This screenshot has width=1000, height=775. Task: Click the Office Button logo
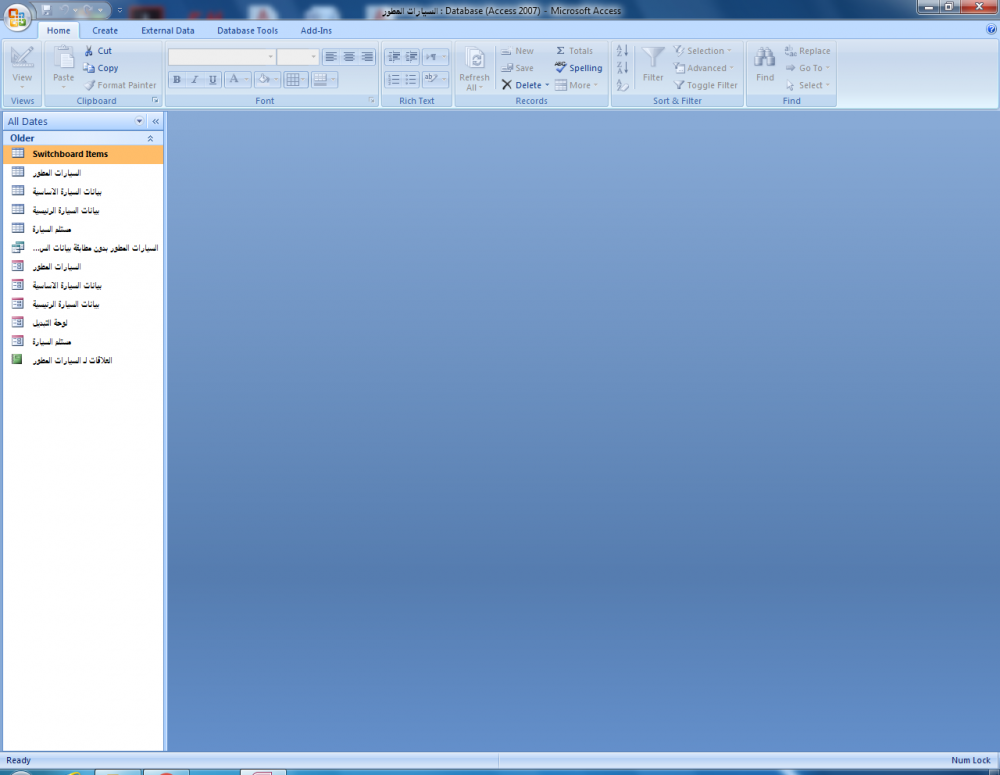[17, 17]
